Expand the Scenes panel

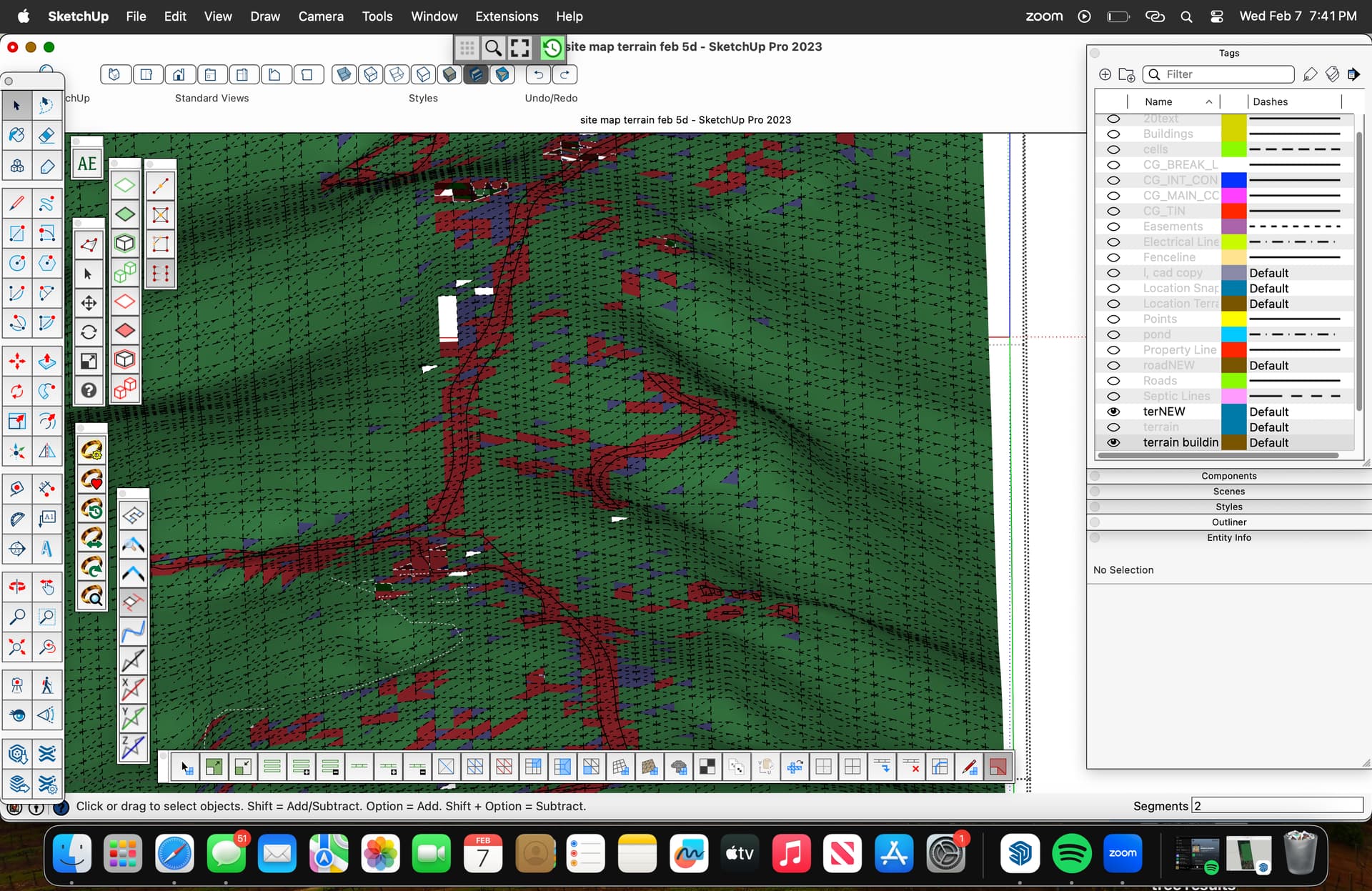point(1228,491)
